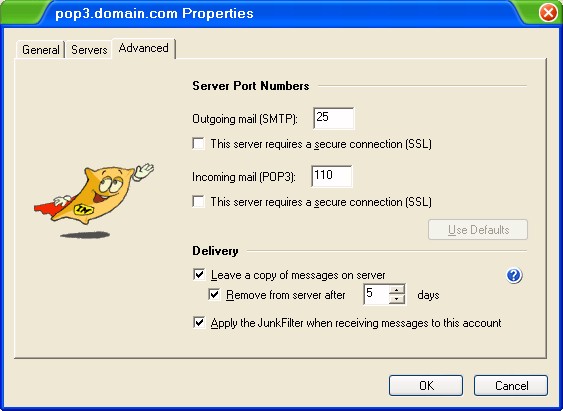Click the Outgoing mail SMTP port field
563x411 pixels.
point(334,118)
